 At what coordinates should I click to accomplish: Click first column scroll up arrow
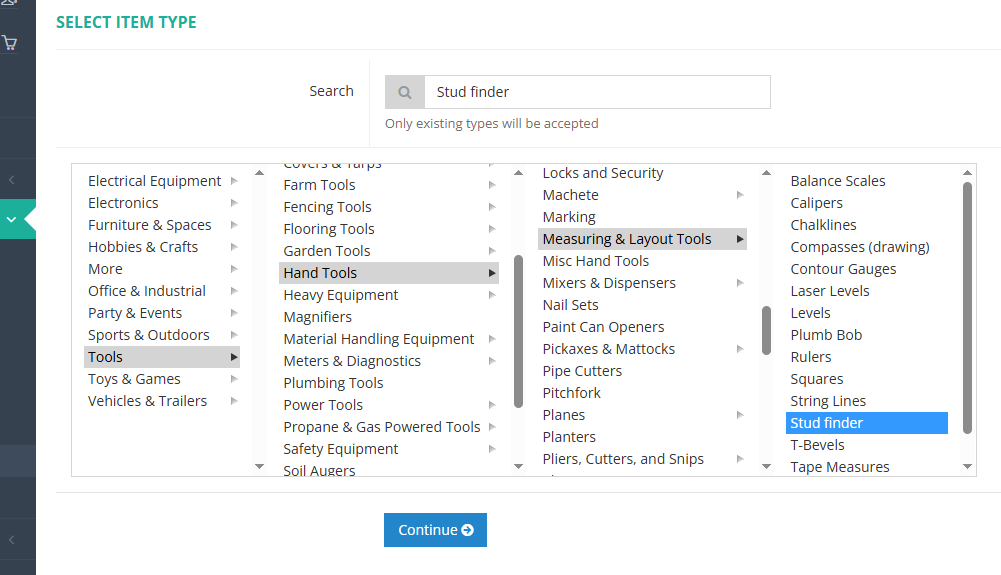[259, 173]
